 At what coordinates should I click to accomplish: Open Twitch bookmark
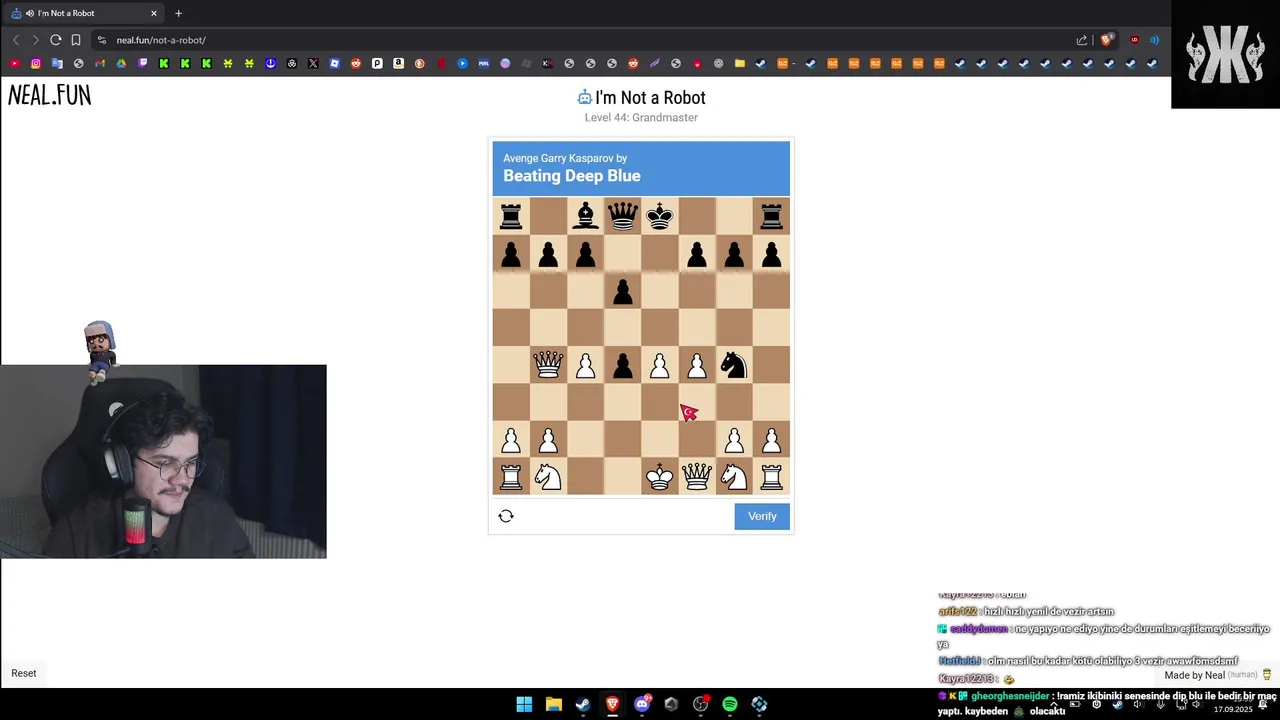click(x=143, y=63)
